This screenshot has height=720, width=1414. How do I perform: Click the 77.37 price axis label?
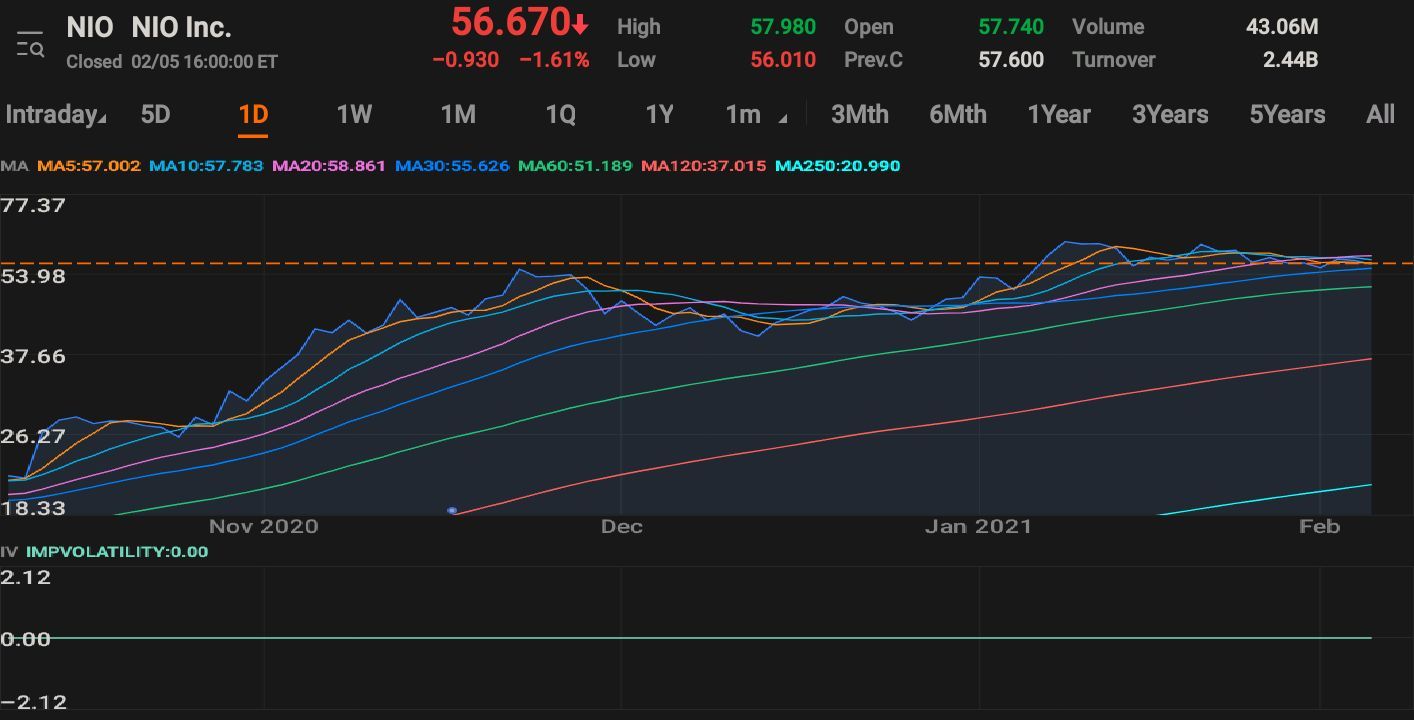pos(33,205)
